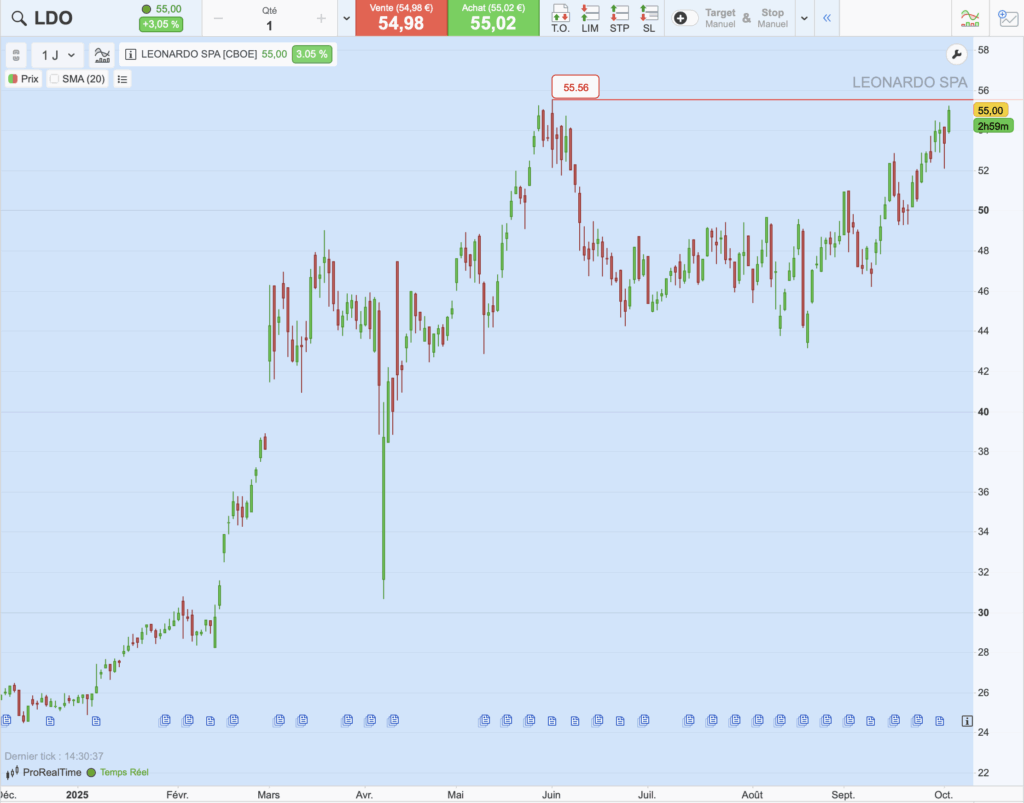Viewport: 1024px width, 803px height.
Task: Expand the Target & Stop options arrow
Action: click(803, 18)
